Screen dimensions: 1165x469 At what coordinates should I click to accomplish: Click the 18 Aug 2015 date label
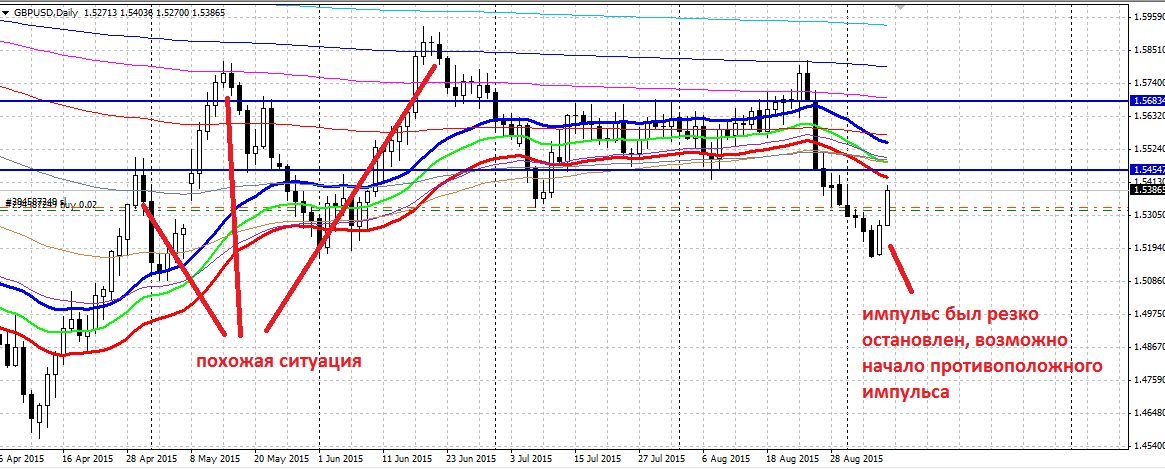click(794, 459)
